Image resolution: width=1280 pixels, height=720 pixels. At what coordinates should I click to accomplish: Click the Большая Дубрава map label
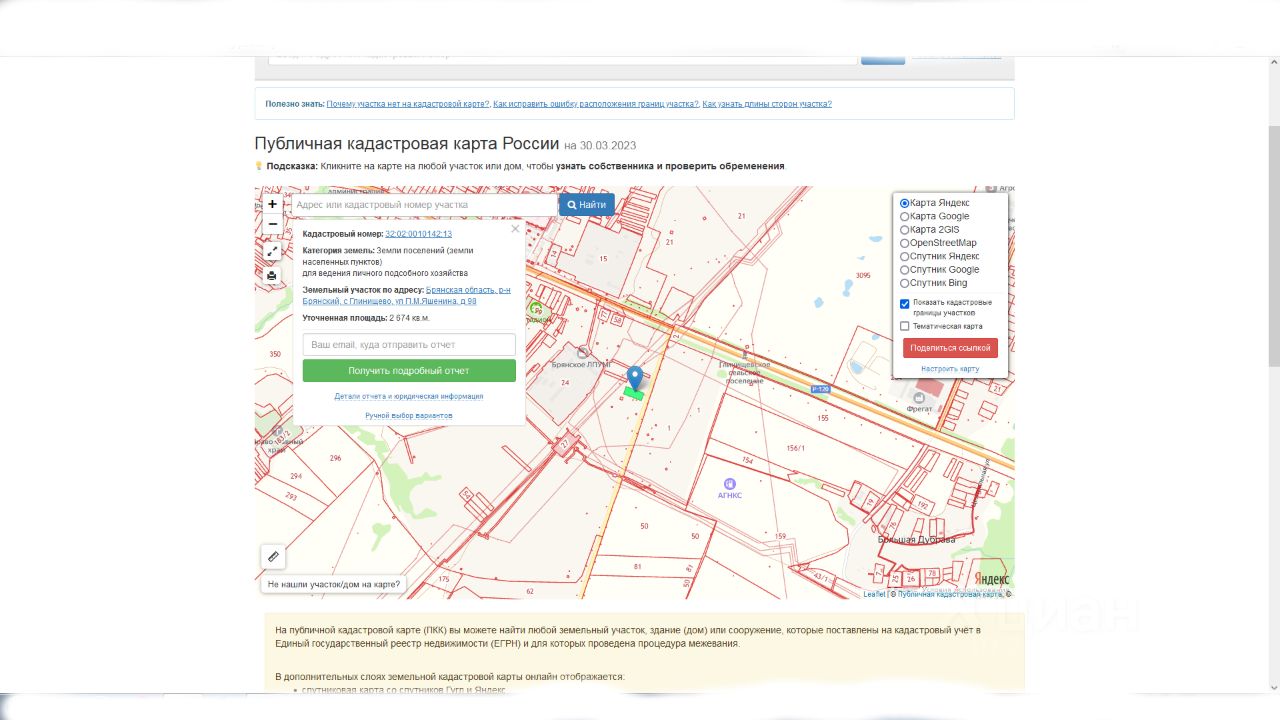coord(916,540)
